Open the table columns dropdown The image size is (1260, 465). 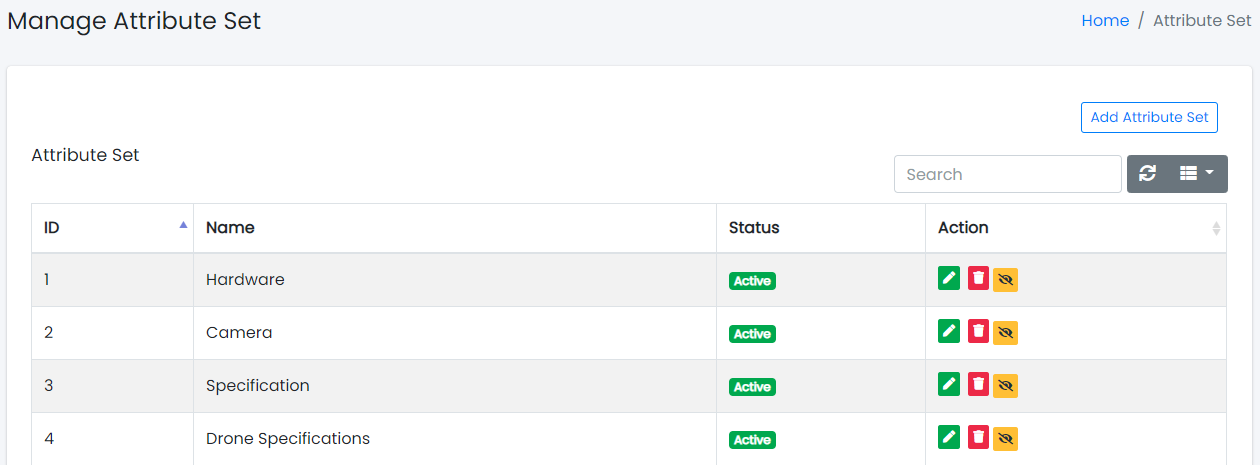(1196, 174)
